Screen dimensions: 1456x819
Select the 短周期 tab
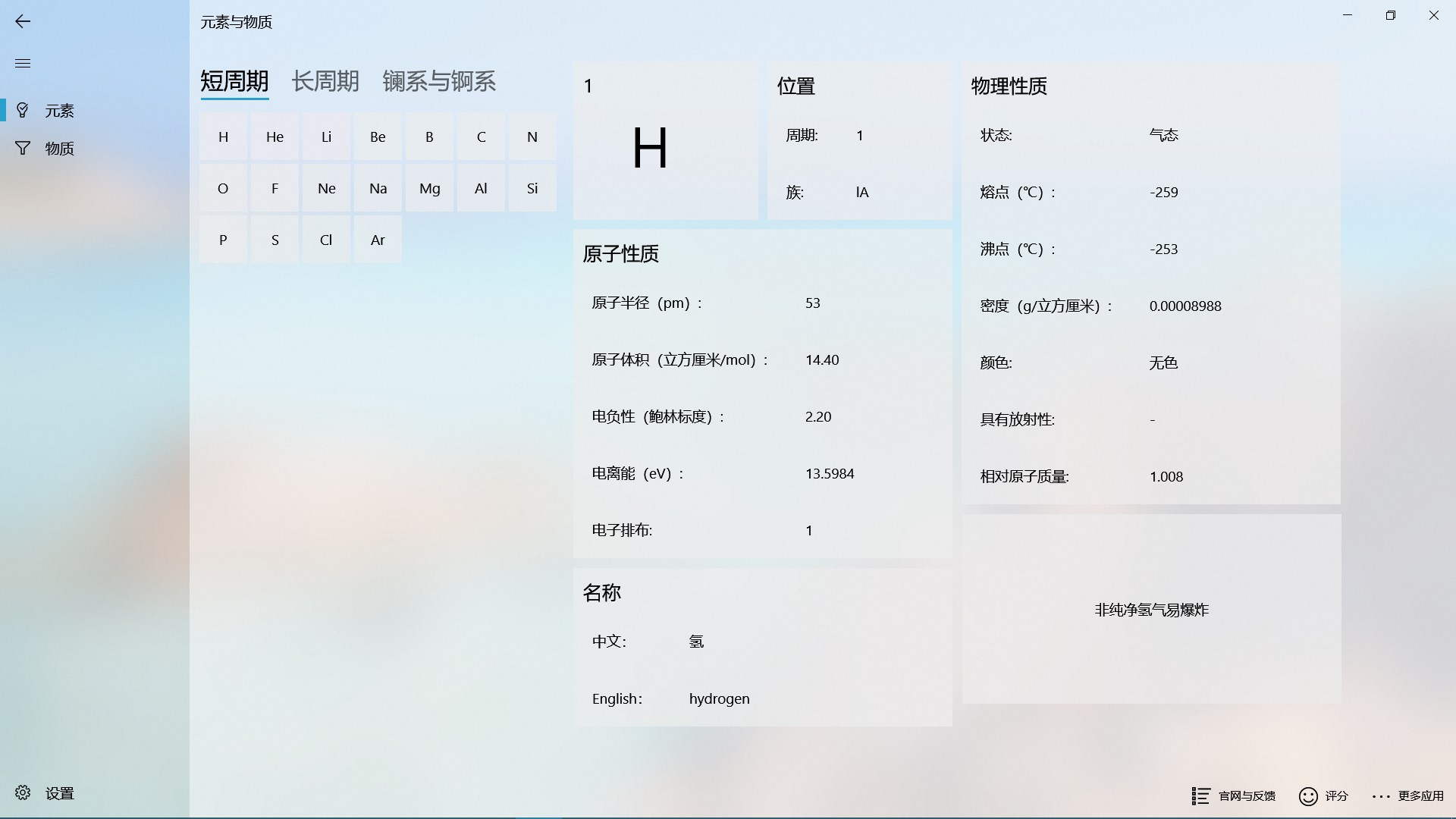pos(234,81)
